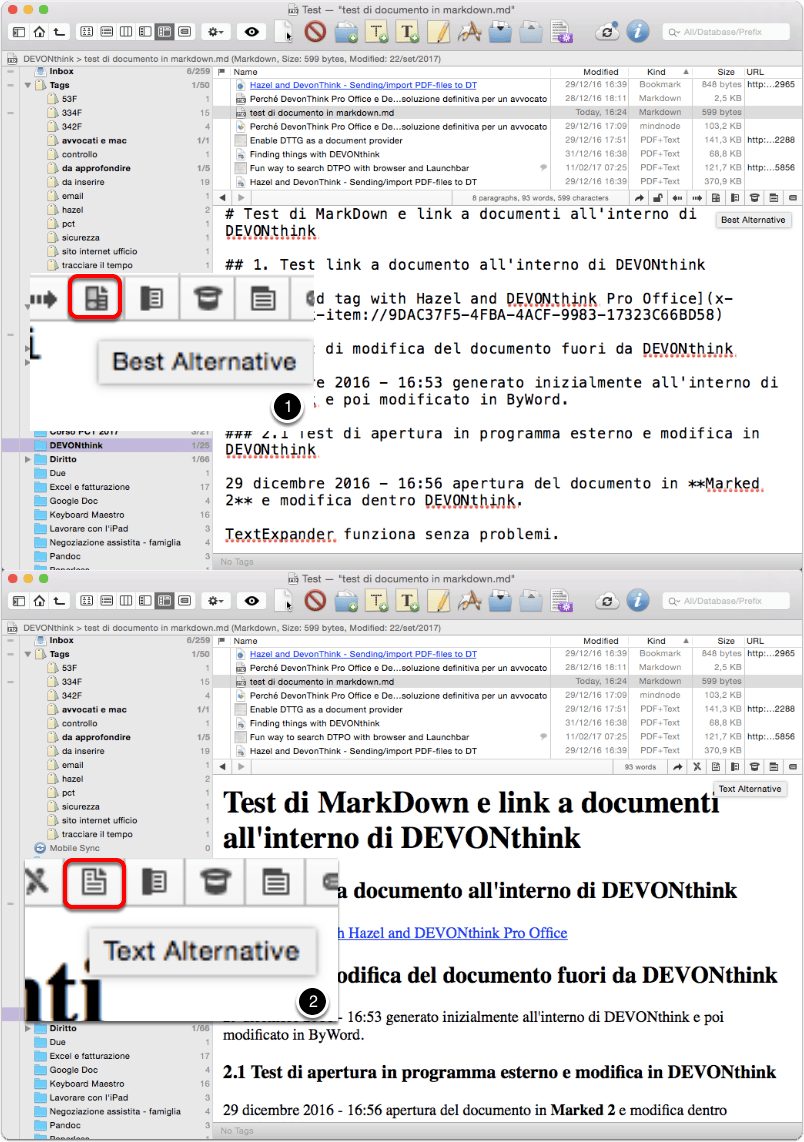Click the highlighted Text Alternative icon in the enlarged callout
Image resolution: width=804 pixels, height=1142 pixels.
pos(94,882)
